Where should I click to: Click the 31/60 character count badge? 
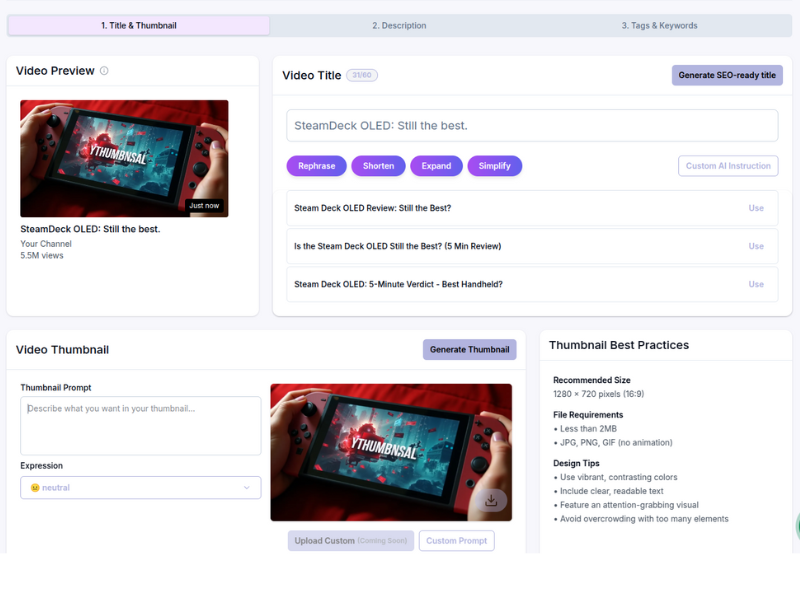click(x=362, y=75)
